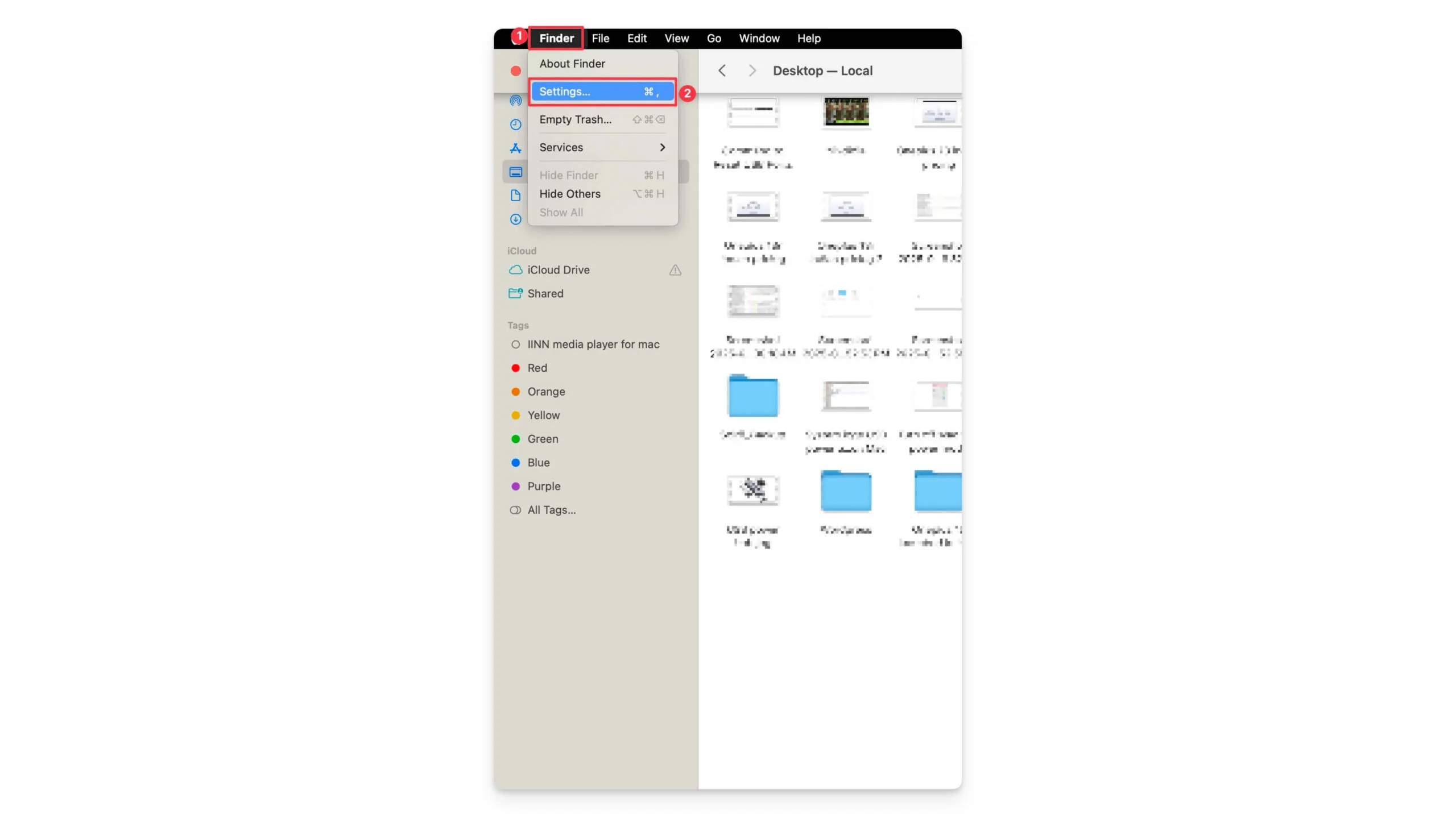Click About Finder menu entry
The image size is (1456, 818).
point(572,64)
